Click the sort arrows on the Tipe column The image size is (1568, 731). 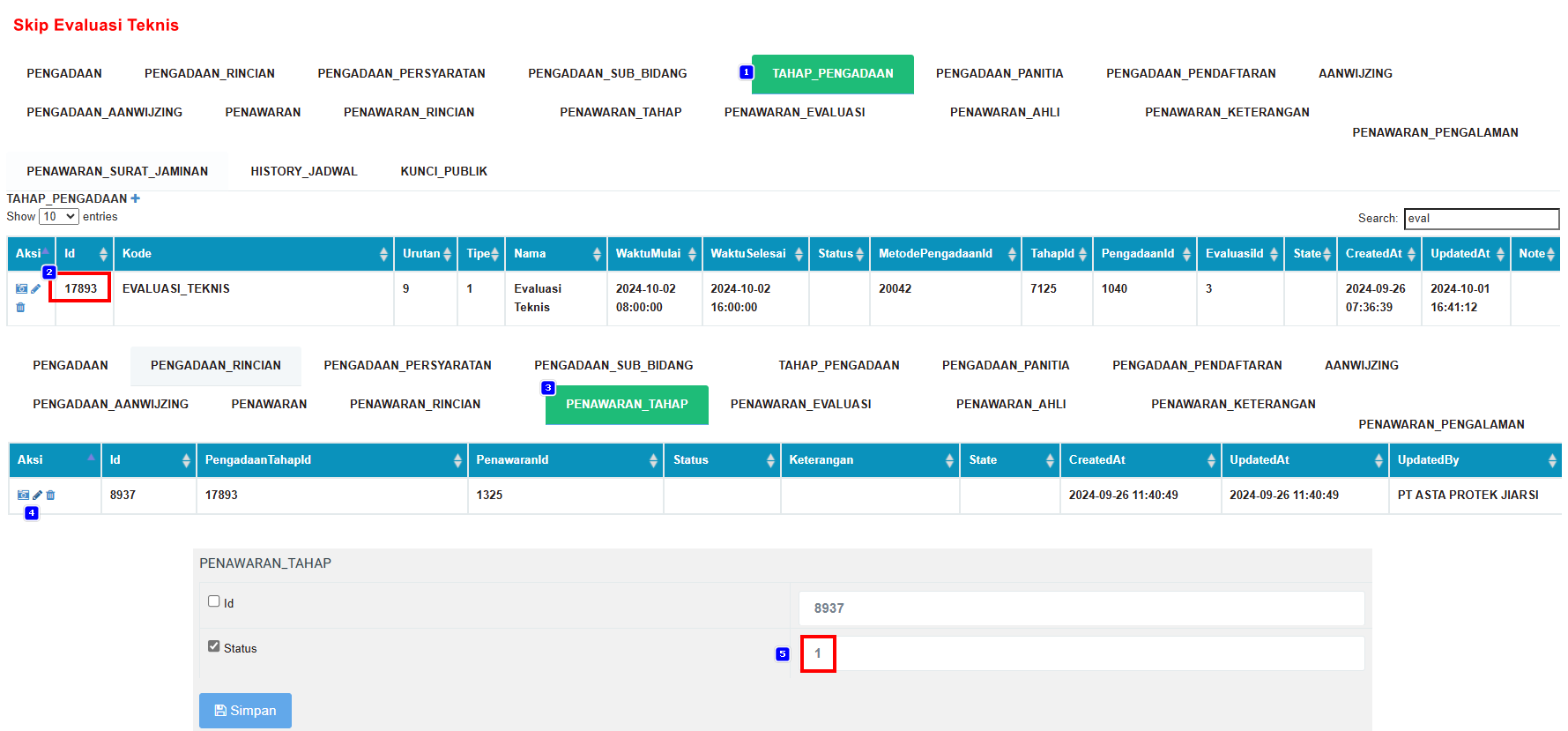[x=494, y=254]
